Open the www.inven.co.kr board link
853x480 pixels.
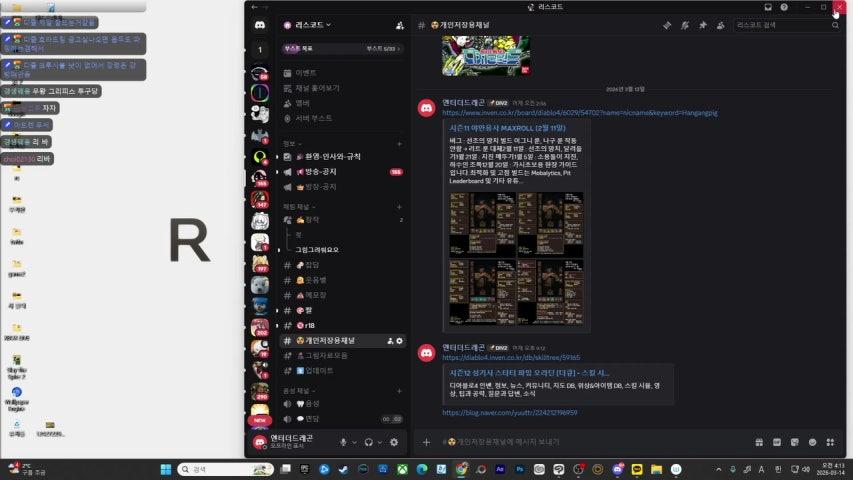click(580, 113)
